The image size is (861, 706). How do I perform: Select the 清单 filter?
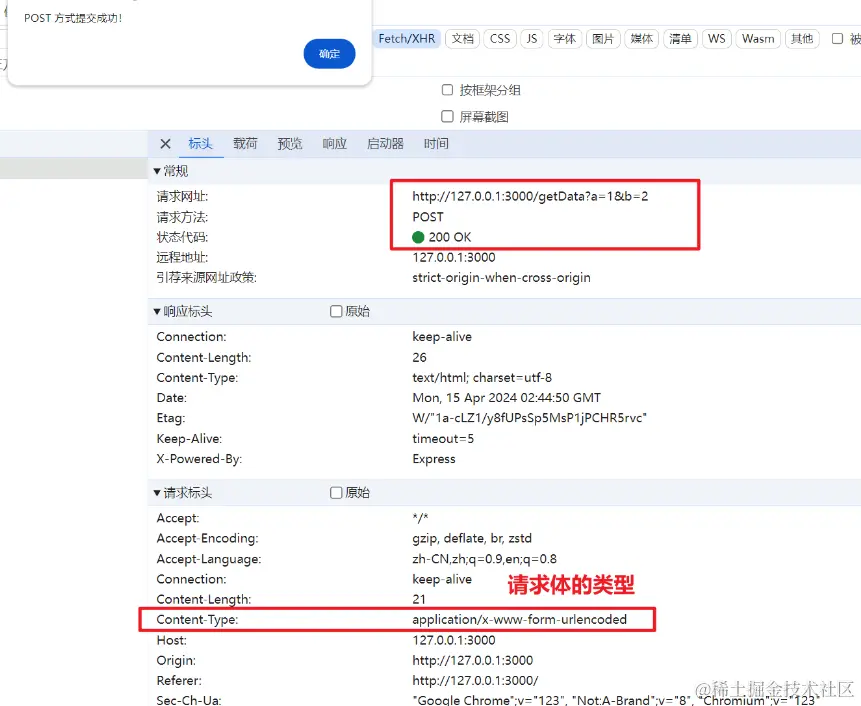(x=680, y=39)
